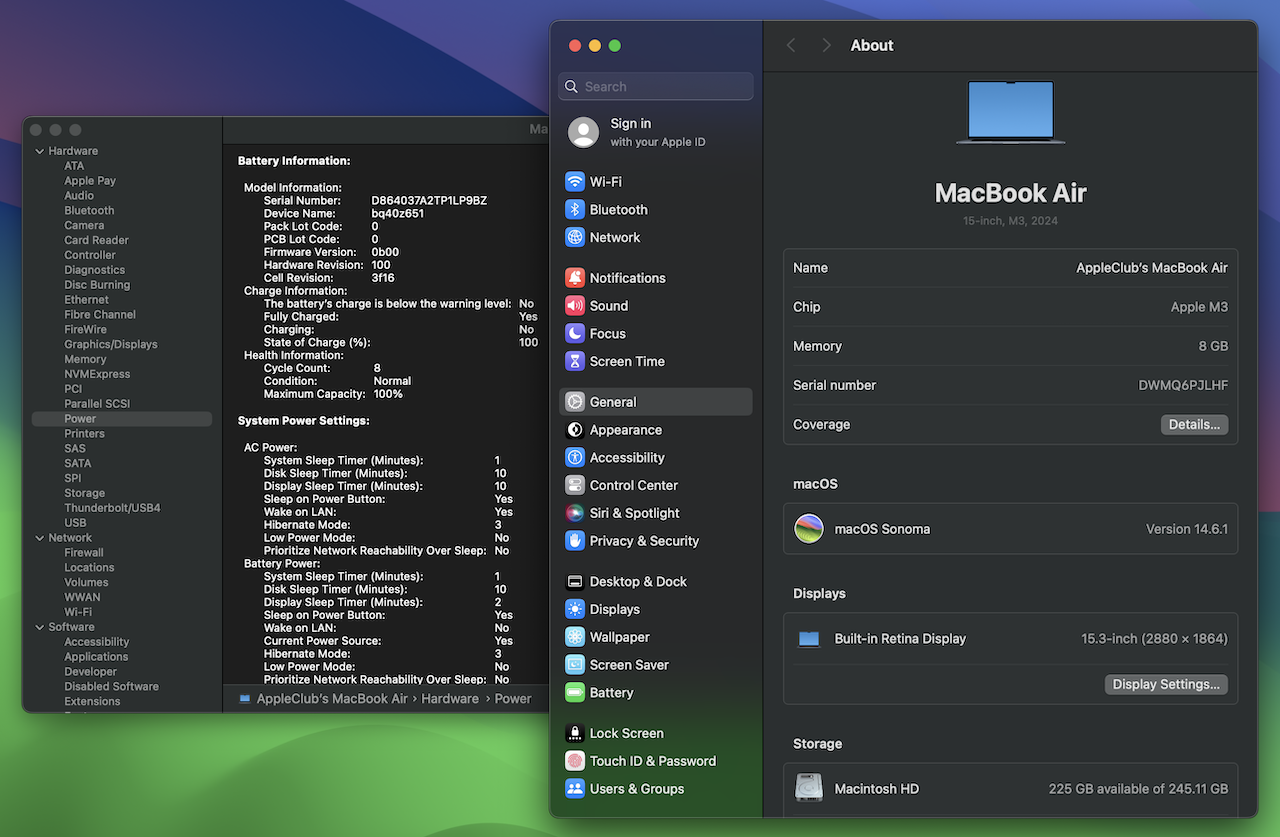Screen dimensions: 1280x837
Task: Select Apple Pay in System Information sidebar
Action: (90, 181)
